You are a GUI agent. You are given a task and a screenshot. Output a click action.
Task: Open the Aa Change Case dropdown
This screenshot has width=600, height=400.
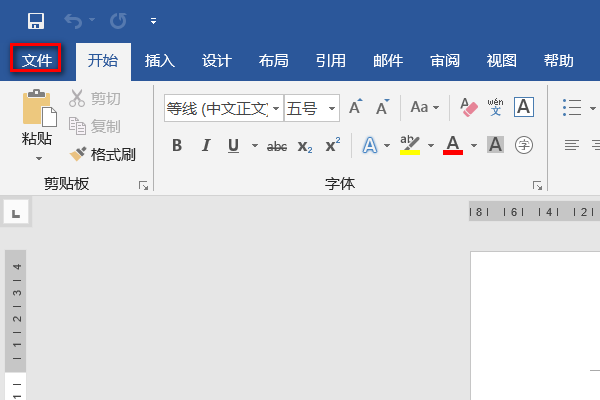pyautogui.click(x=425, y=107)
